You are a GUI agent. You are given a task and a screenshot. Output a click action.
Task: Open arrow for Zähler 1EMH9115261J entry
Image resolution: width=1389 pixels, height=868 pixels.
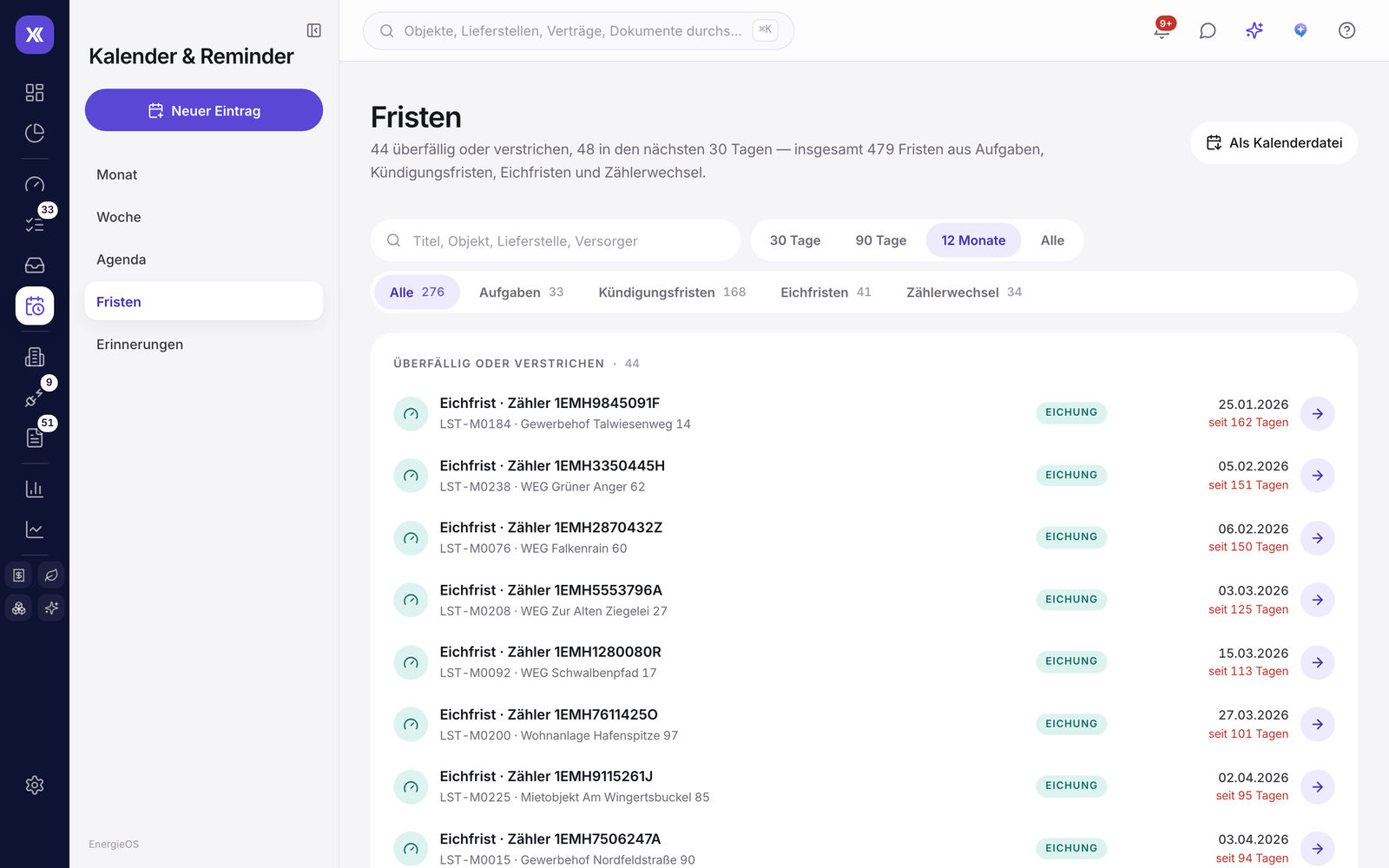point(1317,786)
